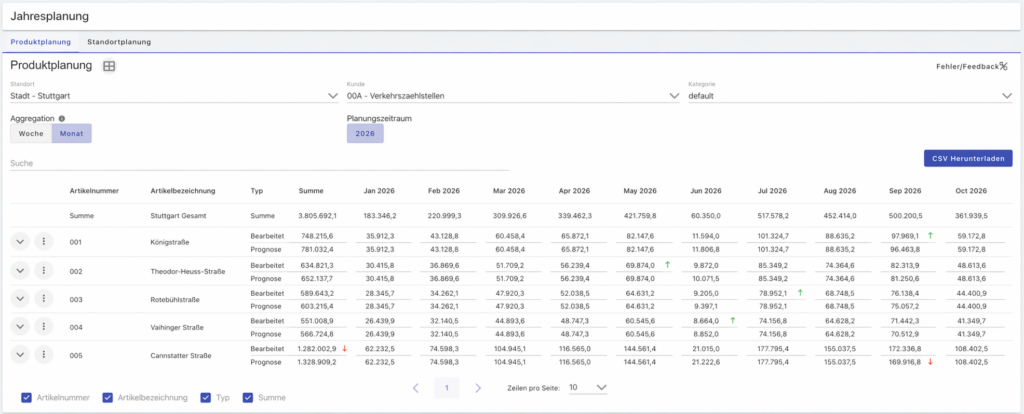
Task: Uncheck the Artikelnummer column checkbox
Action: coord(27,397)
